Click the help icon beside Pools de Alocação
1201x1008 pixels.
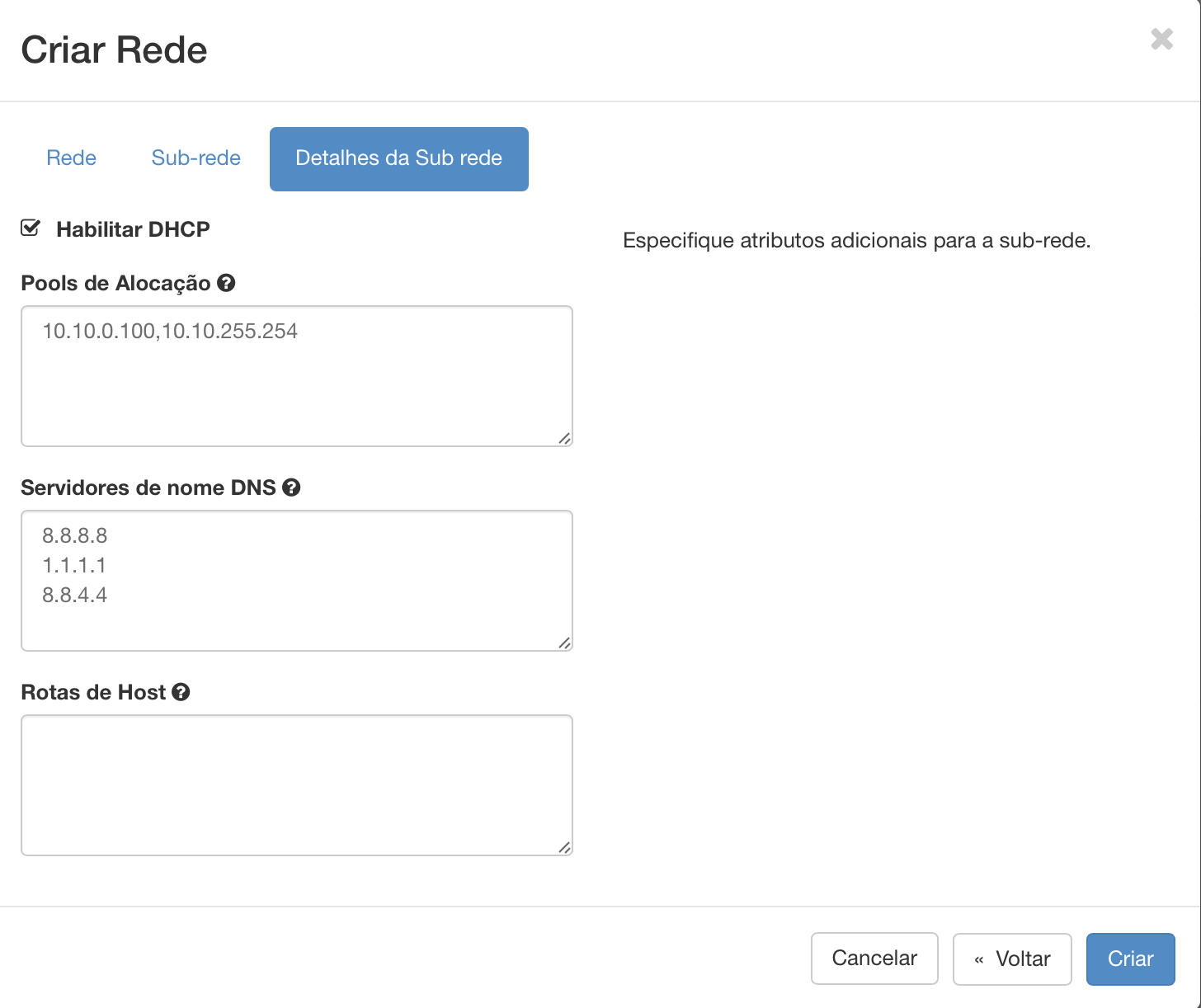pos(226,283)
